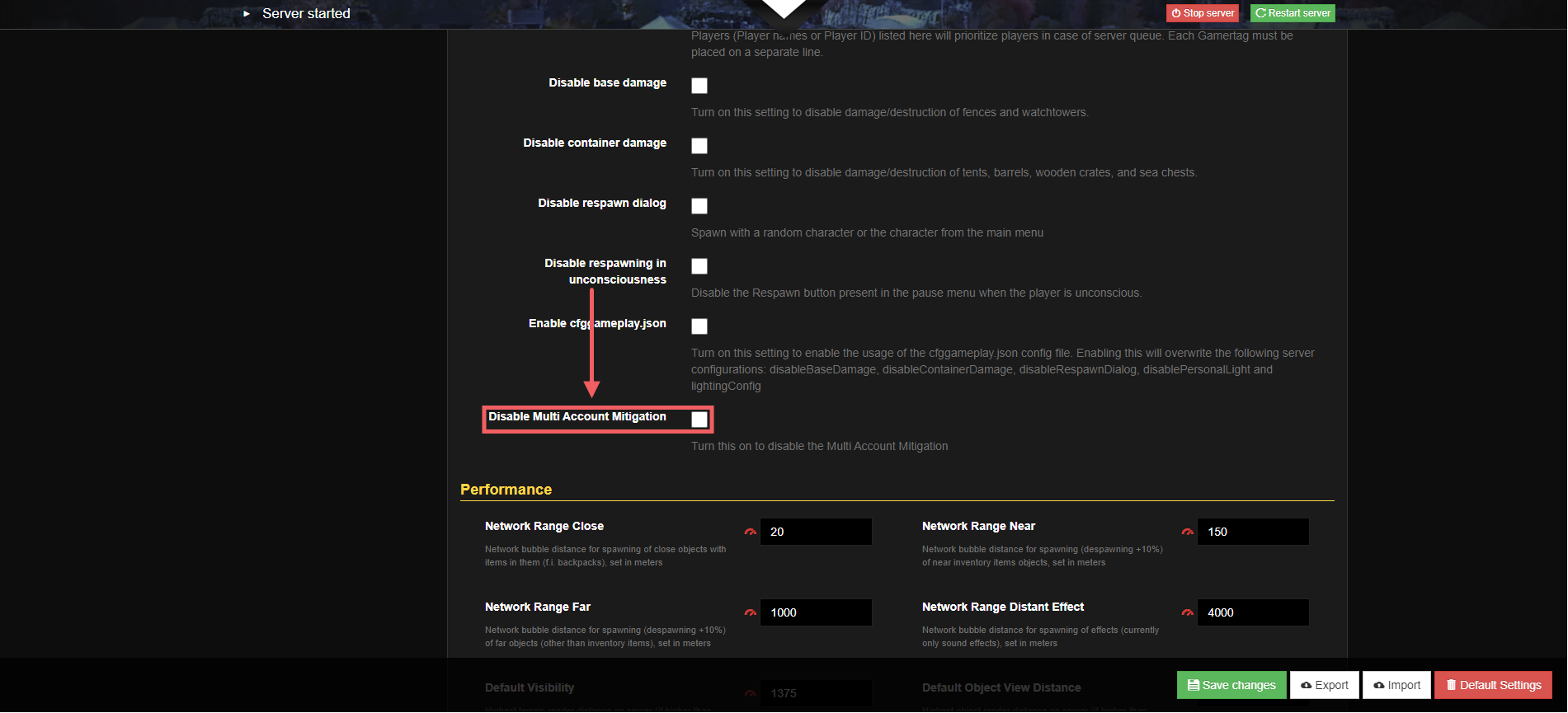The image size is (1568, 713).
Task: Click gauge icon beside Network Range Near
Action: pyautogui.click(x=1188, y=532)
